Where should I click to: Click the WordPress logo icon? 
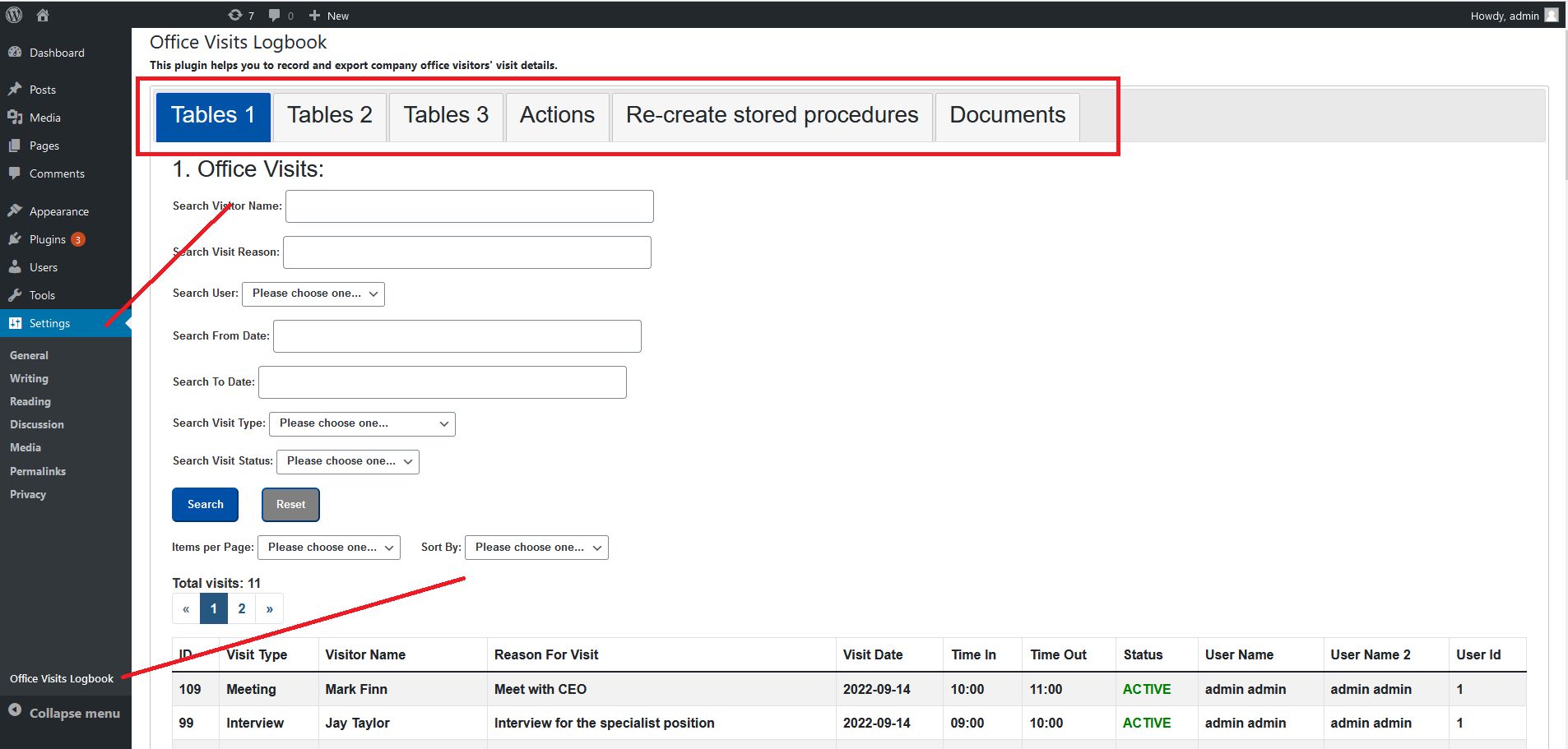(14, 15)
